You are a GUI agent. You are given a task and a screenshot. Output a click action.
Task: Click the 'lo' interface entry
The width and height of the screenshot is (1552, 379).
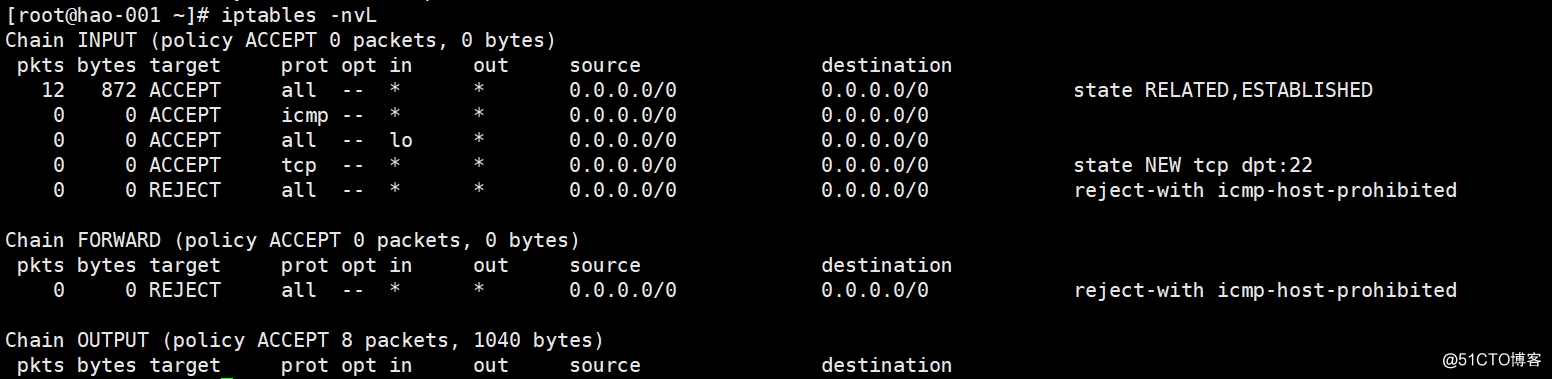coord(401,140)
